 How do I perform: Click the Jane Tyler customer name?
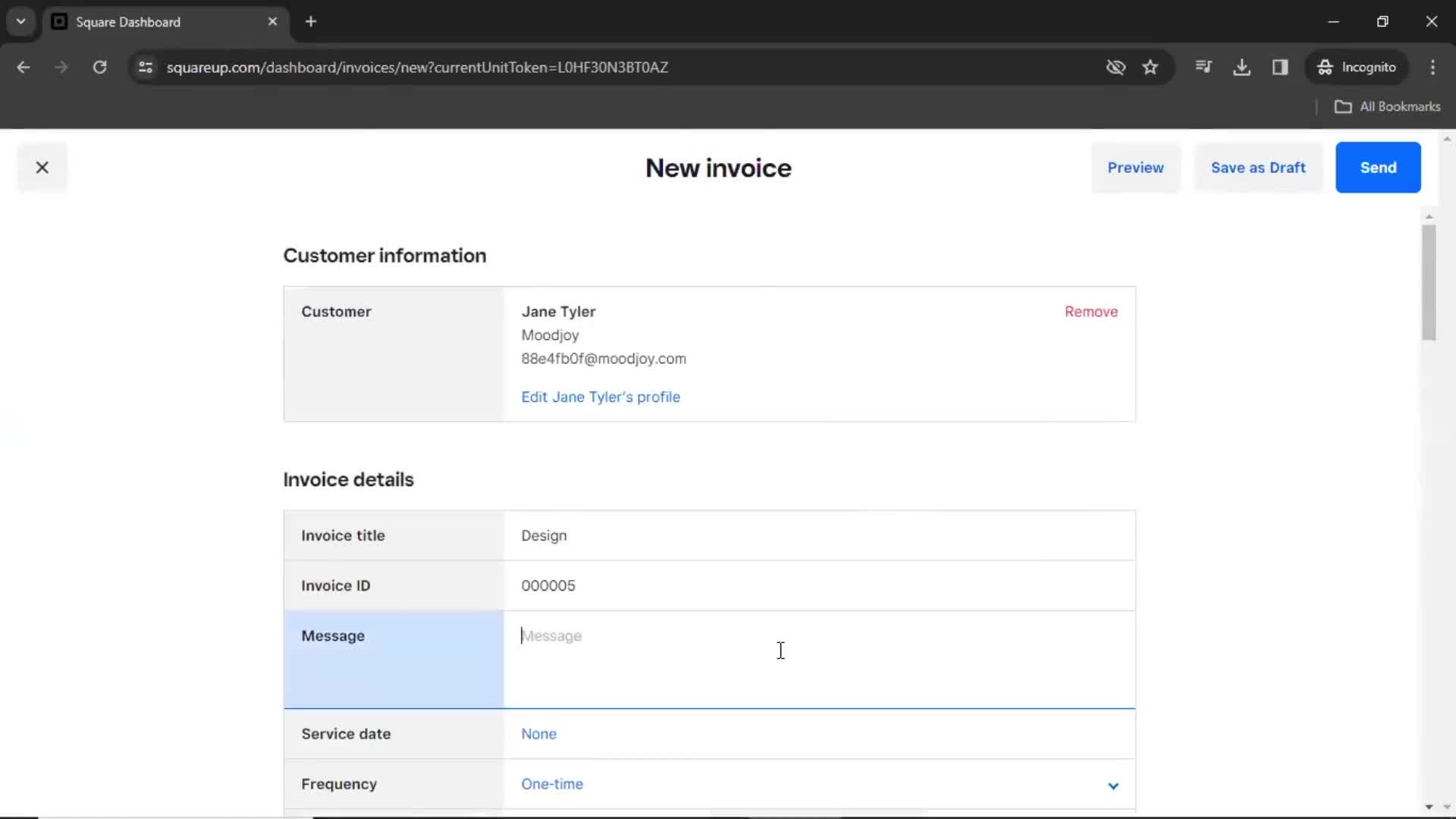[x=558, y=312]
